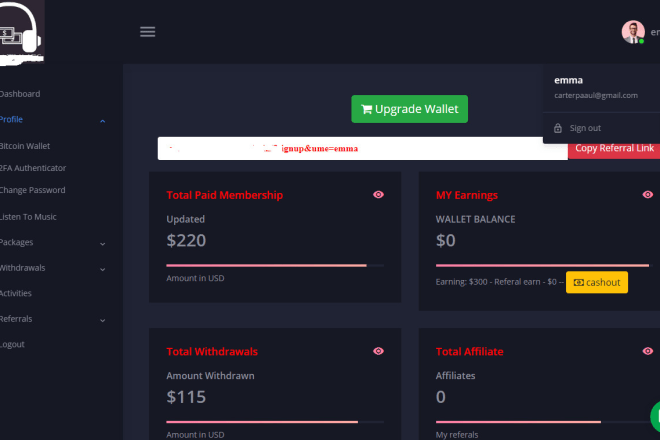Expand the Withdrawals sidebar menu
The width and height of the screenshot is (660, 440).
point(102,269)
